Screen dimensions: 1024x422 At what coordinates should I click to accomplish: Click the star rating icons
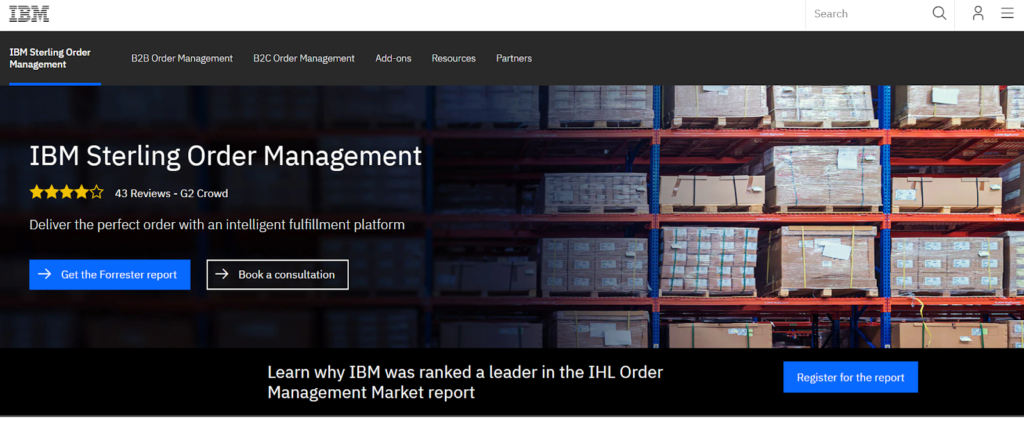67,192
